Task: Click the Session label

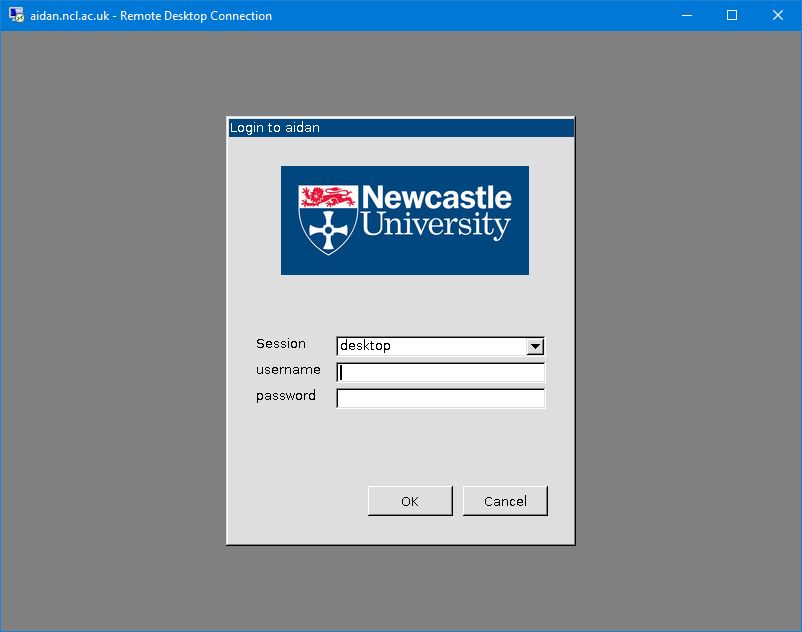Action: [281, 344]
